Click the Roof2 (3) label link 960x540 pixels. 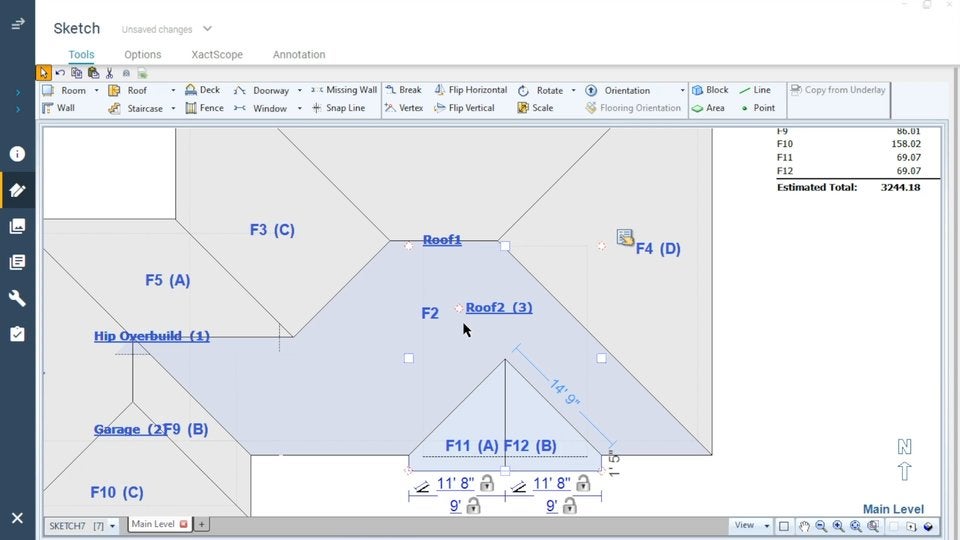pyautogui.click(x=499, y=307)
